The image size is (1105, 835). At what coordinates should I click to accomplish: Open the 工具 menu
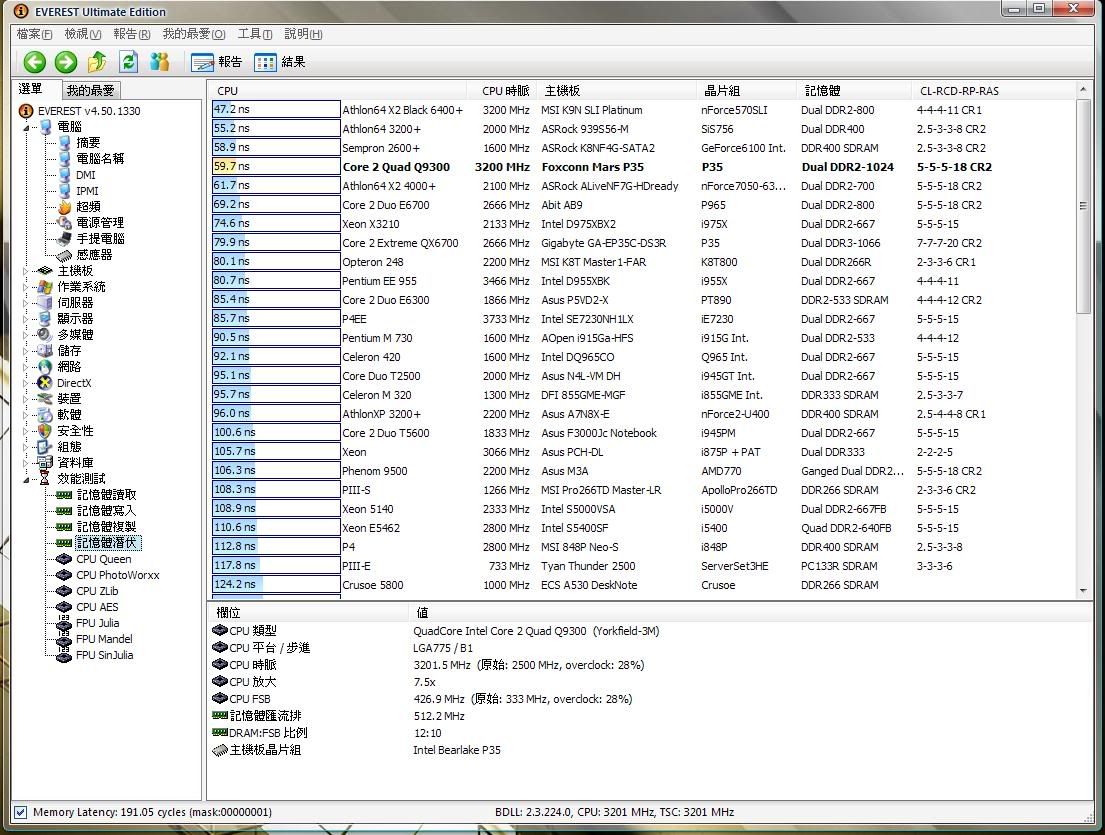(255, 34)
